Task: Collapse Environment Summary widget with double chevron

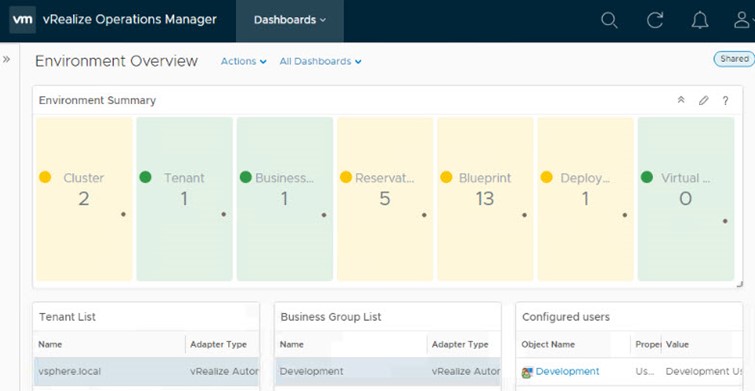Action: 681,100
